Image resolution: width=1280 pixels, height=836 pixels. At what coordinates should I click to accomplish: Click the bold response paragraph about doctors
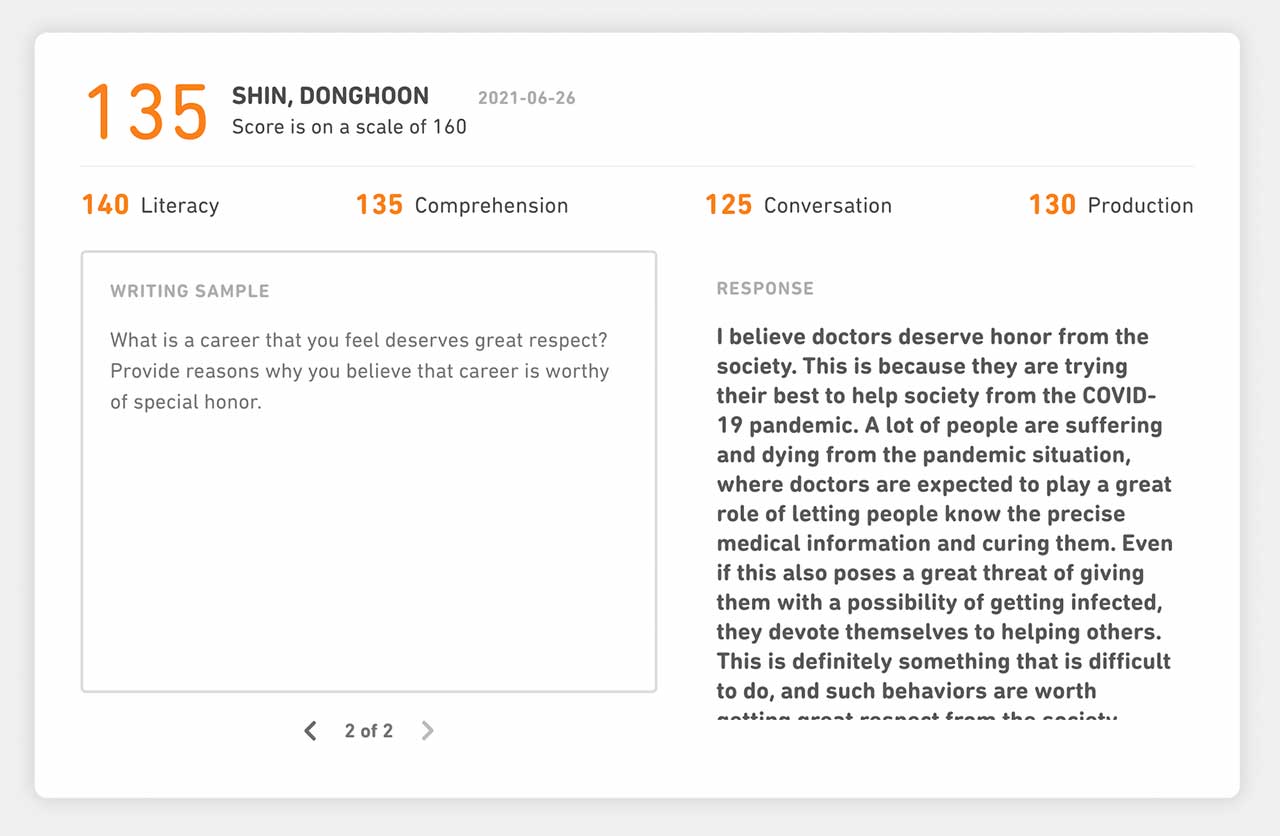pyautogui.click(x=944, y=514)
